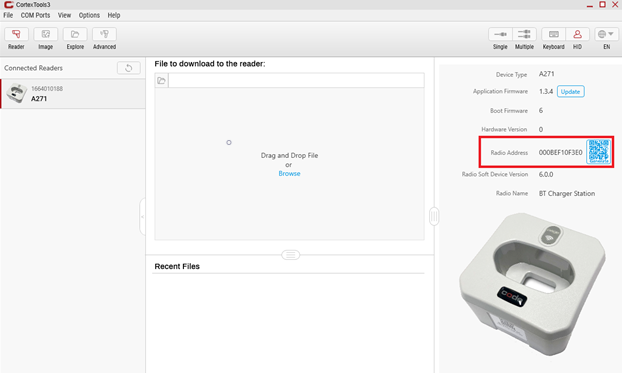Click the Device Type value A271
622x373 pixels.
tap(546, 74)
